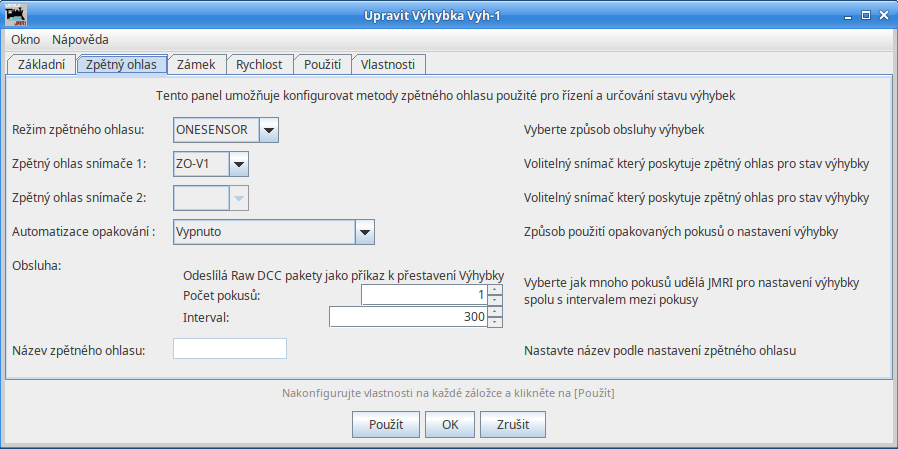Viewport: 898px width, 449px height.
Task: Expand the Zpětný ohlas snímače 1 dropdown
Action: (x=238, y=163)
